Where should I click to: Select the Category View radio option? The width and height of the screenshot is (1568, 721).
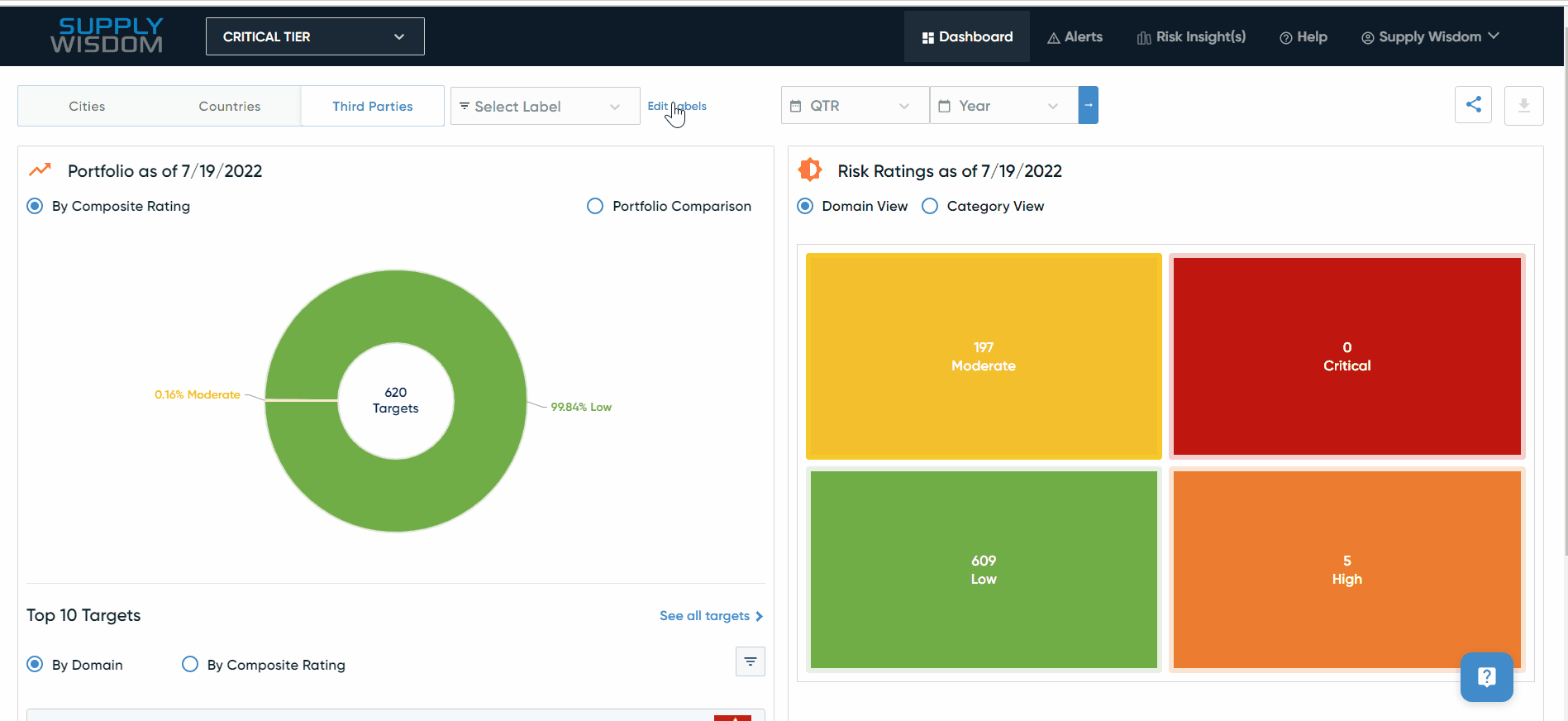930,206
